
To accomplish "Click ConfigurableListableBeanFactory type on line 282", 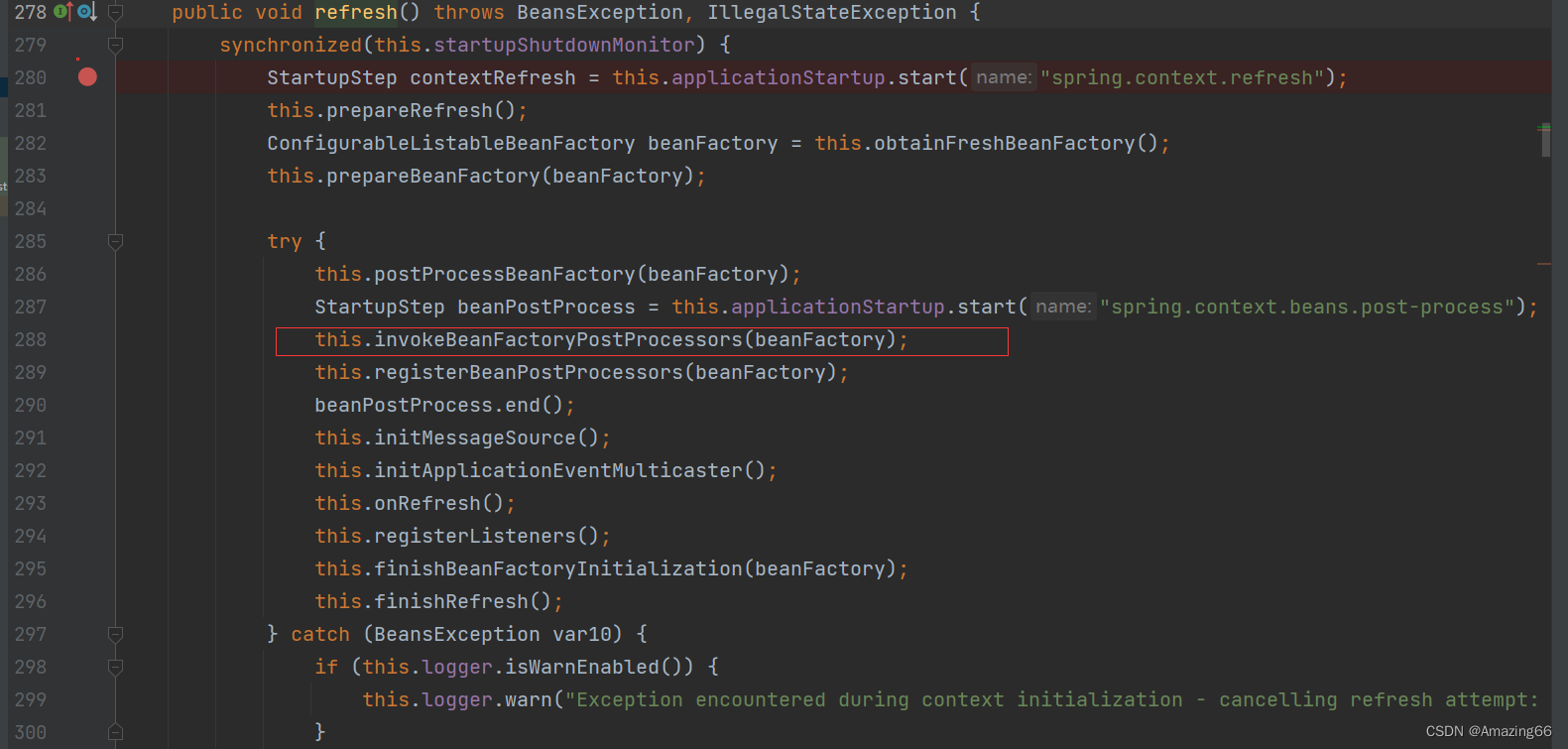I will [x=451, y=143].
